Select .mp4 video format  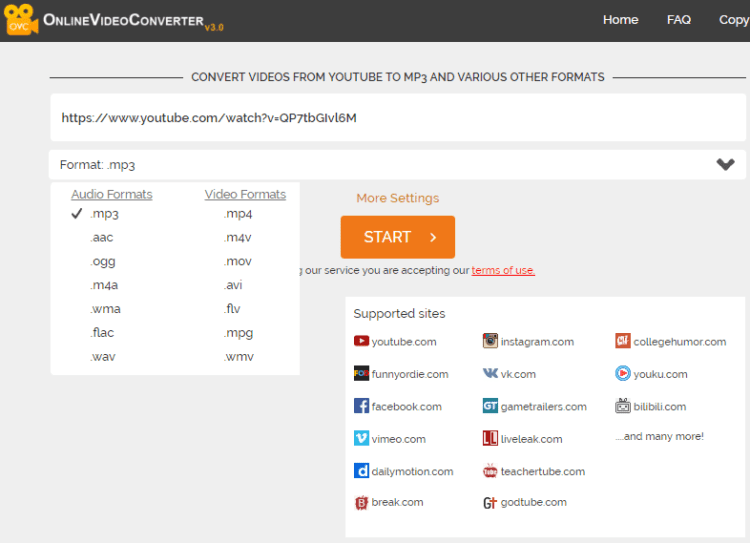tap(238, 214)
